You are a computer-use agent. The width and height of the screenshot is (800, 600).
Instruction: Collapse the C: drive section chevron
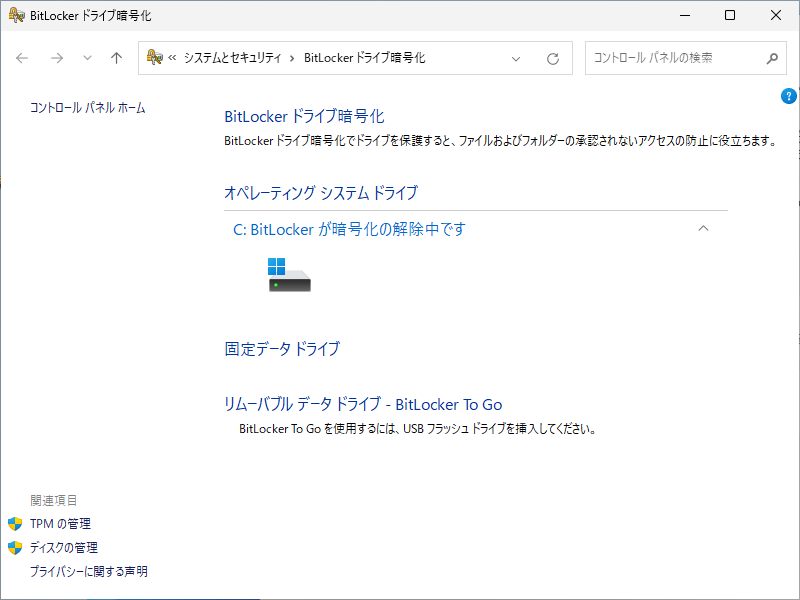pos(703,228)
